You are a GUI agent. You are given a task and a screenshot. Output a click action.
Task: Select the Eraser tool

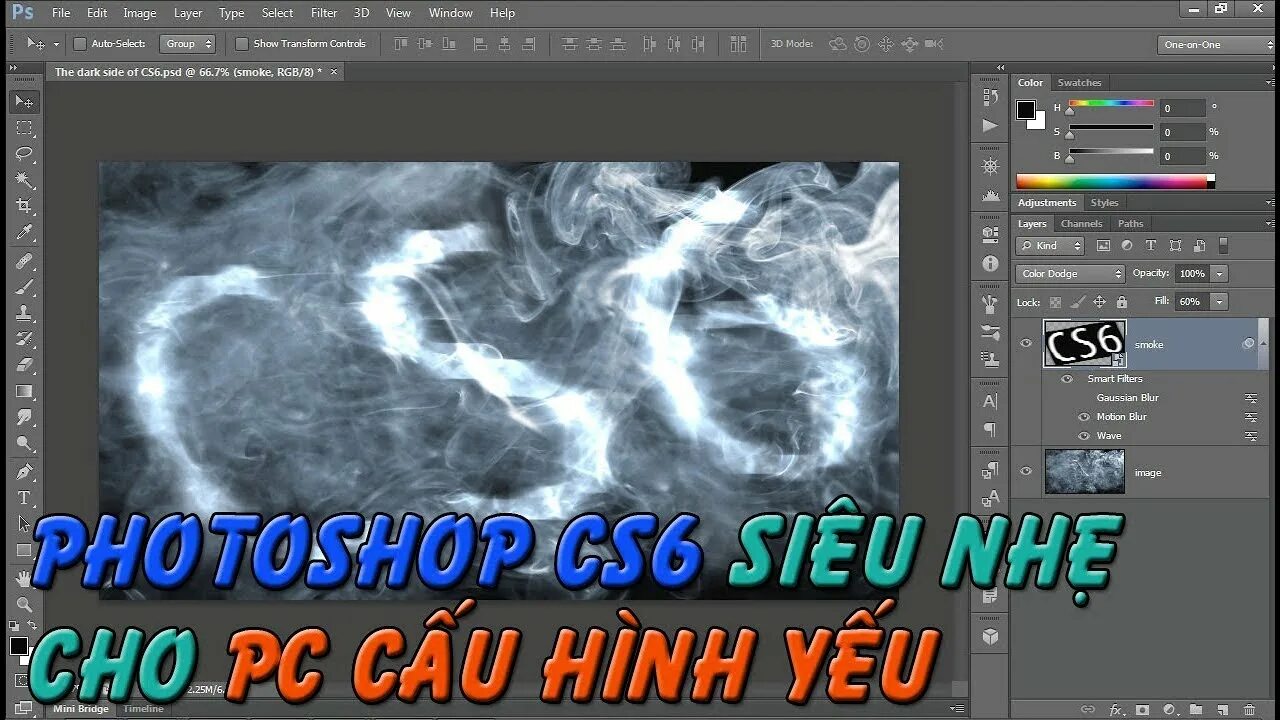[24, 365]
